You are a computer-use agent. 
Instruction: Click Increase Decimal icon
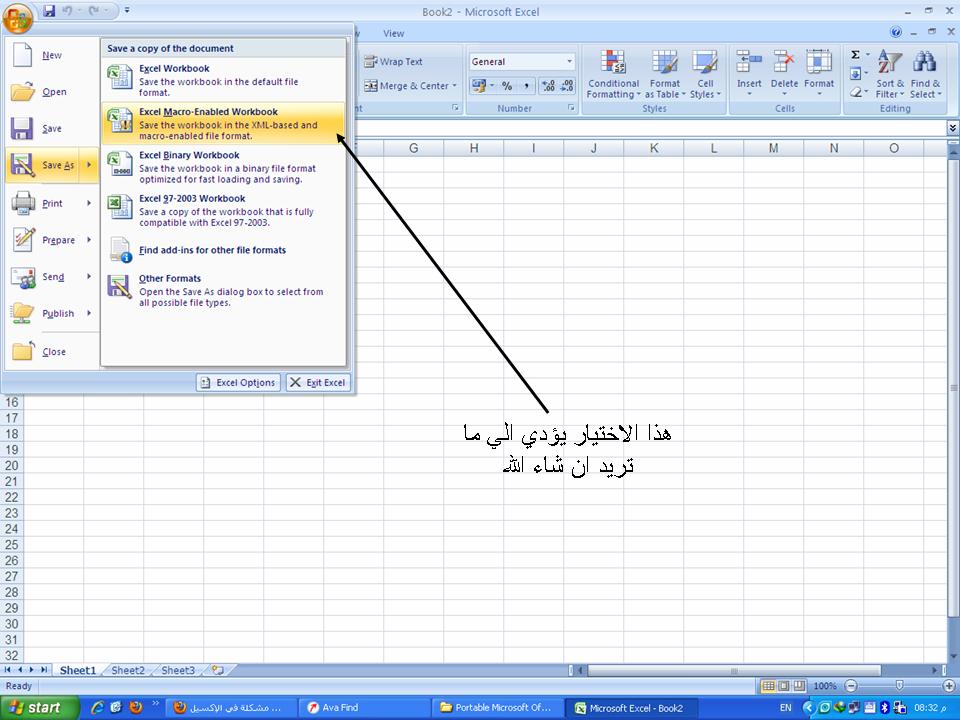[x=549, y=86]
